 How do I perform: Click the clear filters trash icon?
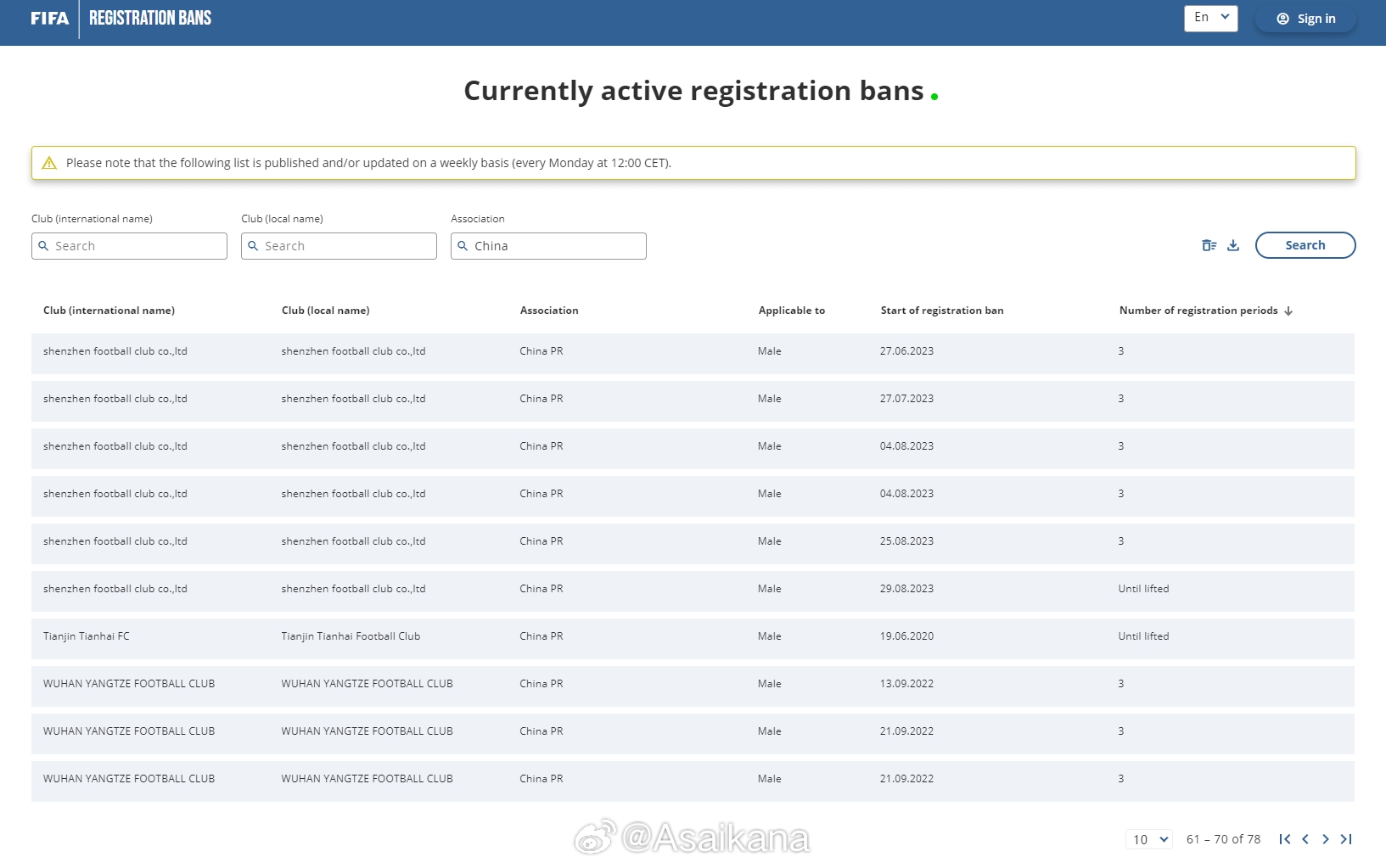[1209, 245]
